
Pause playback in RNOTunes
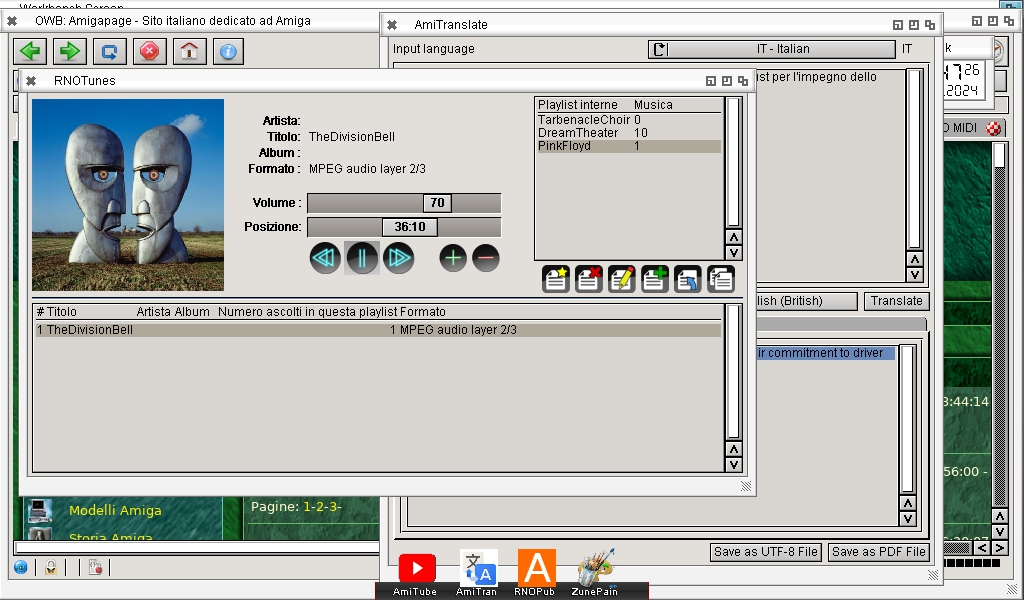[x=361, y=258]
